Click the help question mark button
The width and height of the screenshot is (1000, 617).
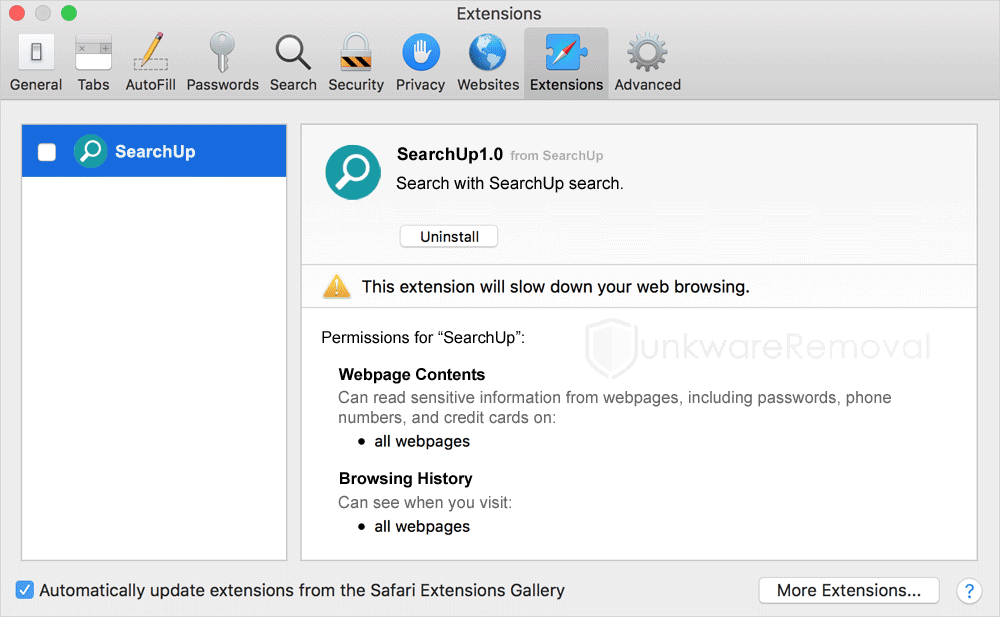(x=969, y=591)
